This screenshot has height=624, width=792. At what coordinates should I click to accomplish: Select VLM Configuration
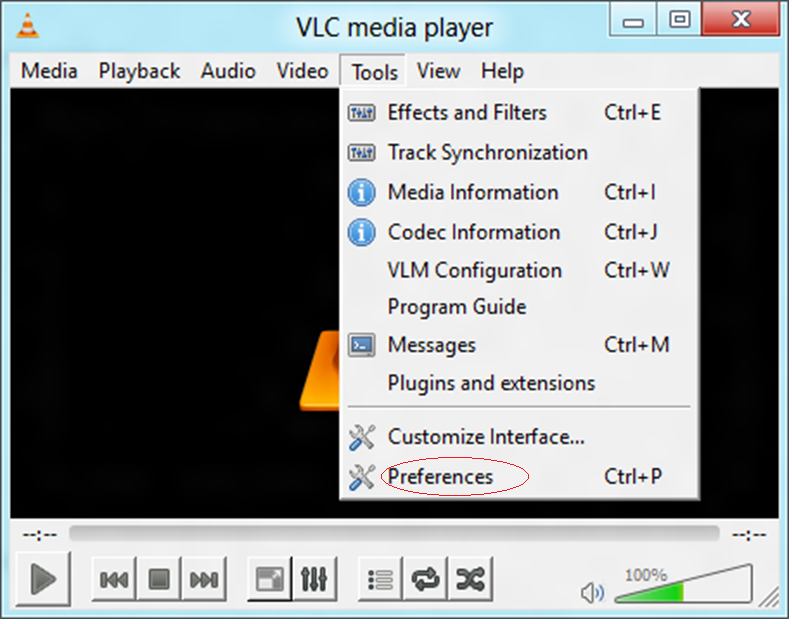click(519, 270)
